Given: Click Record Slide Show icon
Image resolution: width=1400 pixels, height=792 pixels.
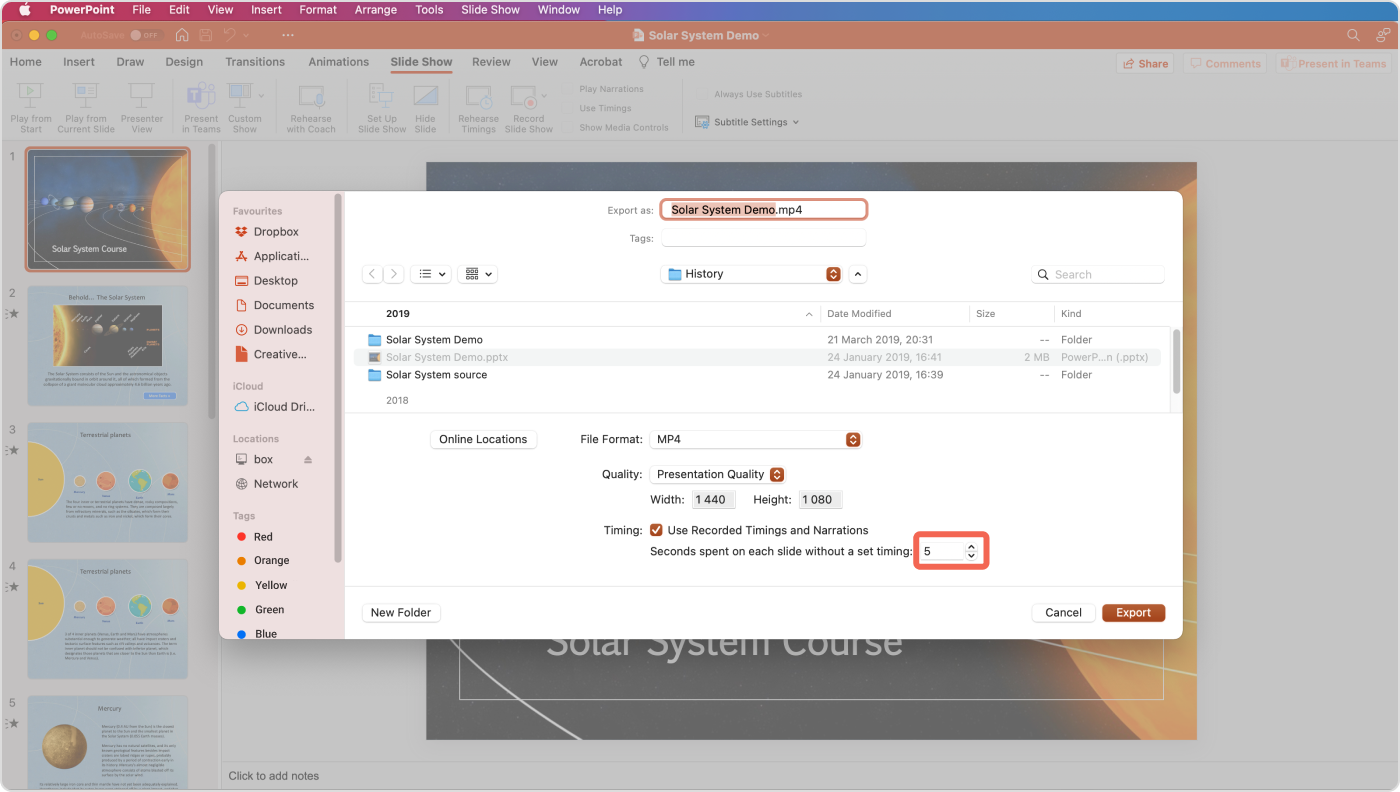Looking at the screenshot, I should click(x=525, y=97).
